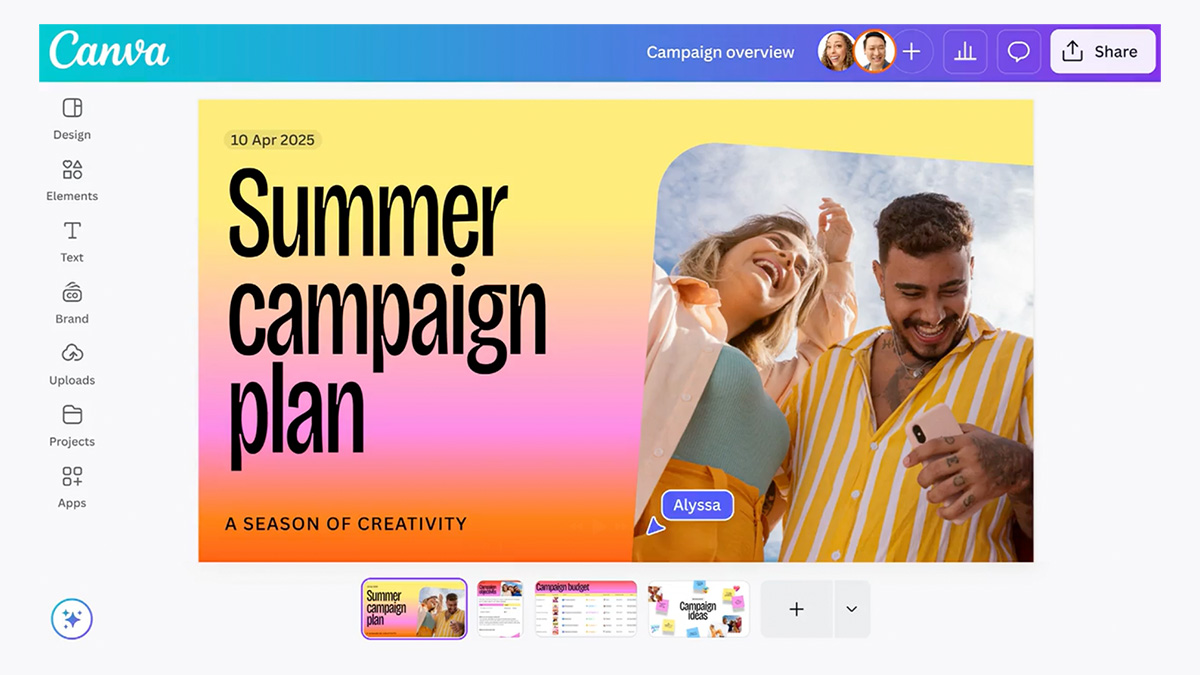Launch the Magic sparkle assistant button
This screenshot has height=675, width=1200.
(x=72, y=619)
